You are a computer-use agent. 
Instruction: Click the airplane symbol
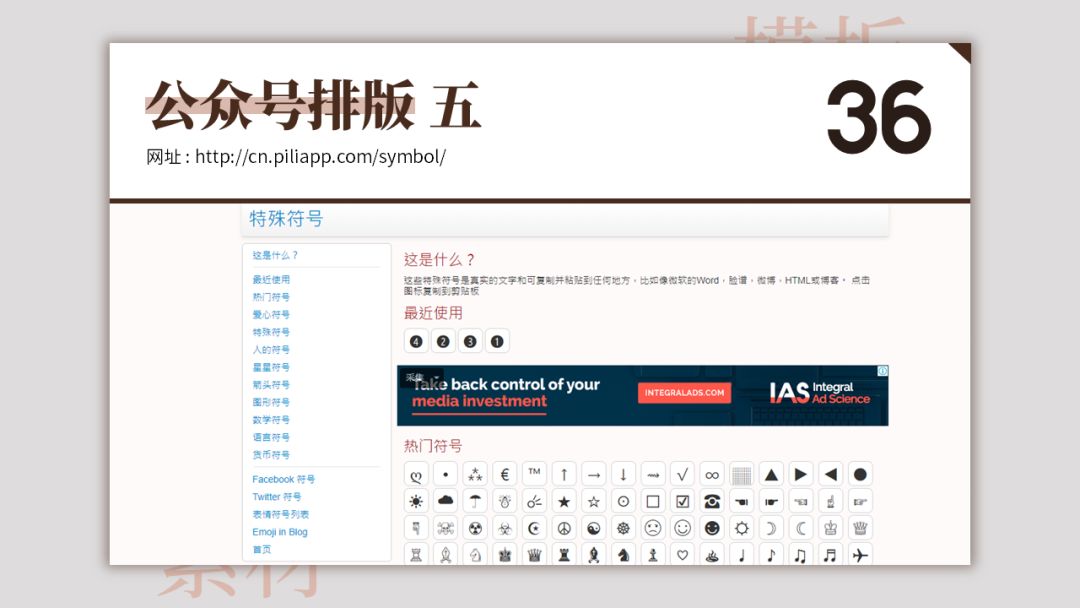[861, 553]
